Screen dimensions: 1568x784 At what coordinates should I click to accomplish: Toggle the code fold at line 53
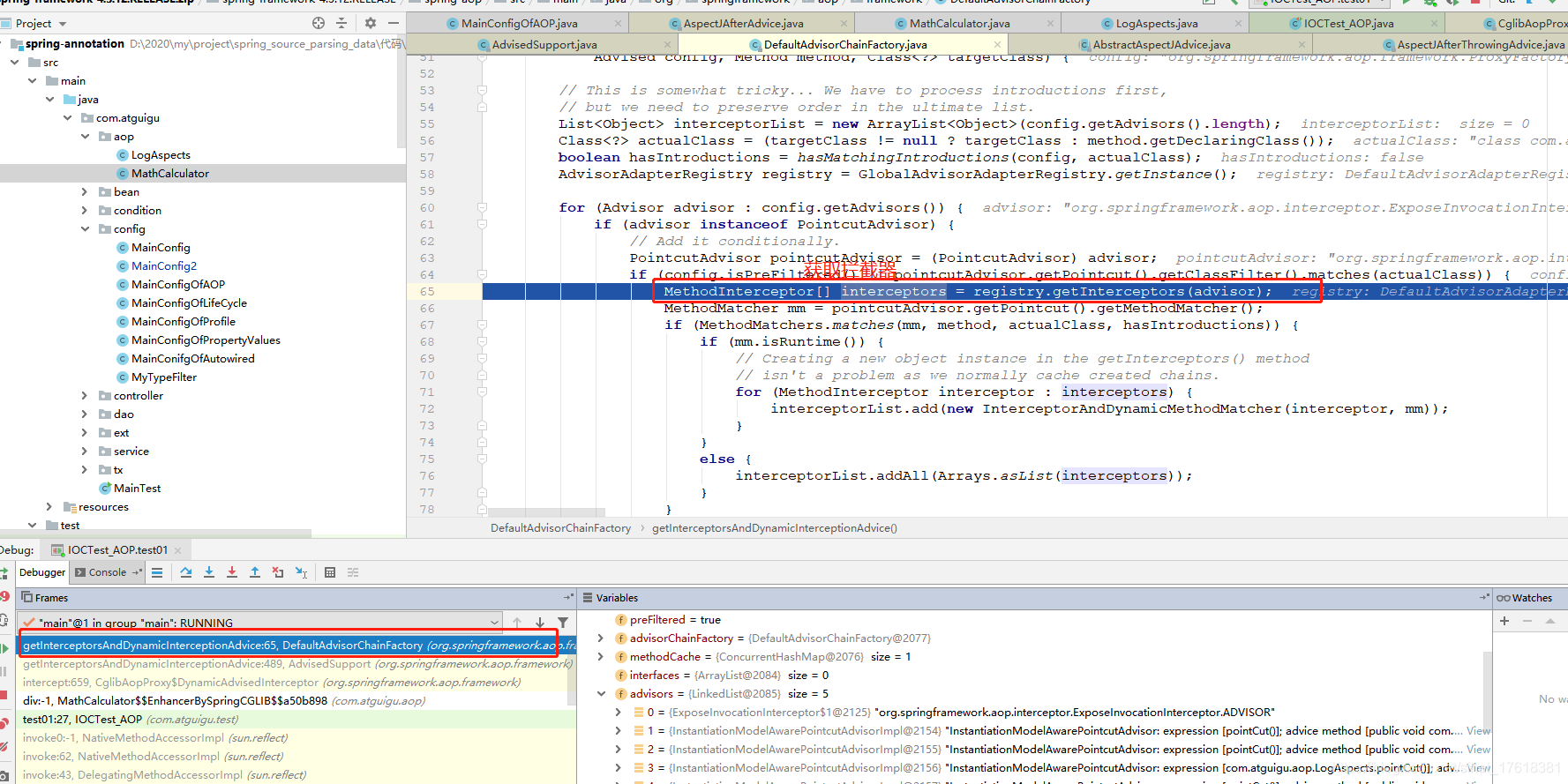482,90
